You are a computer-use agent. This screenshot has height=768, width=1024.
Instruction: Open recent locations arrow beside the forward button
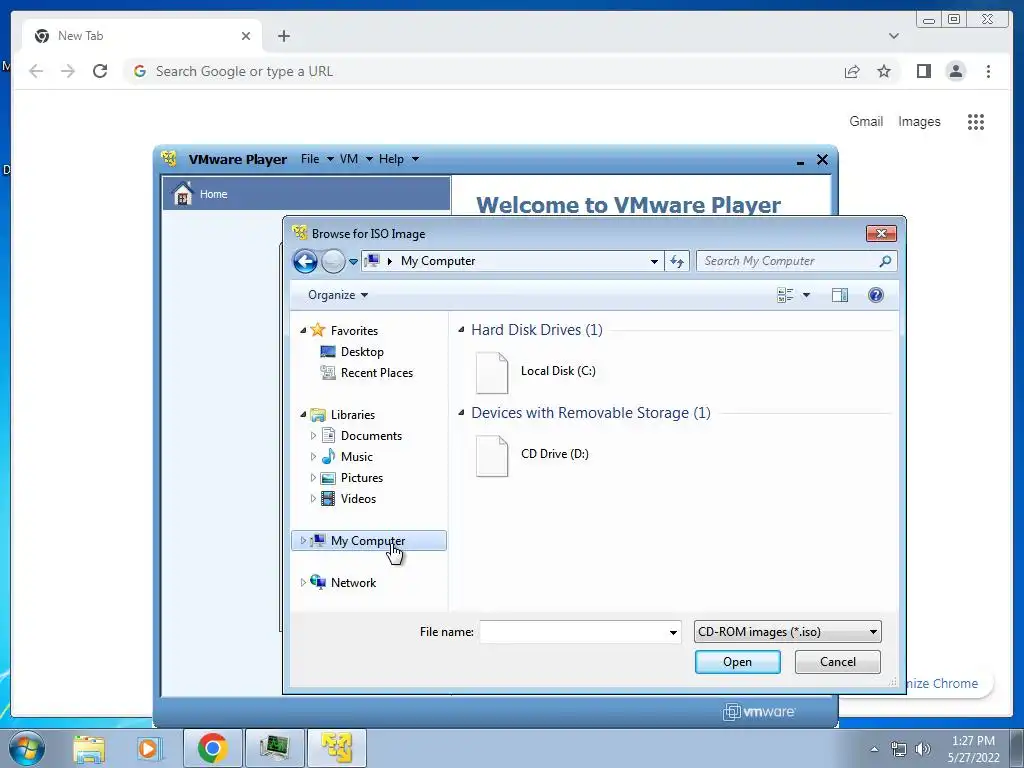coord(353,262)
